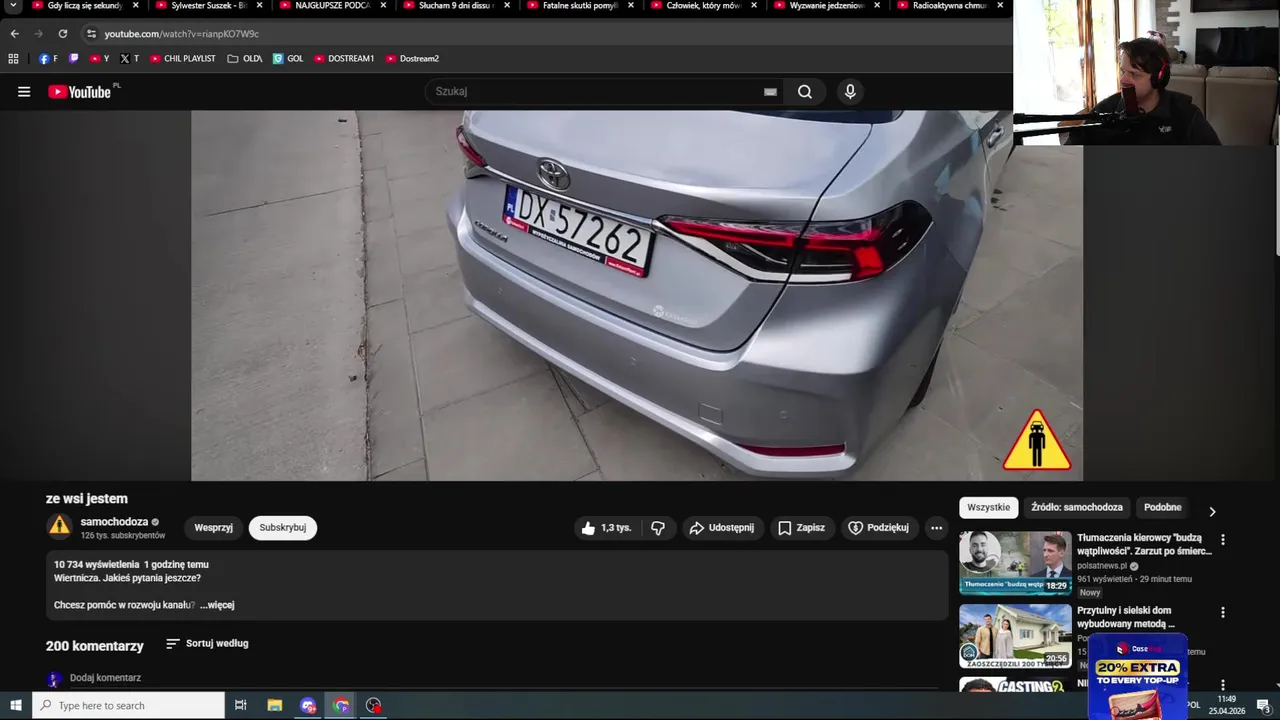
Task: Switch to the NAJGŁUPSZE PODCA tab
Action: click(333, 6)
